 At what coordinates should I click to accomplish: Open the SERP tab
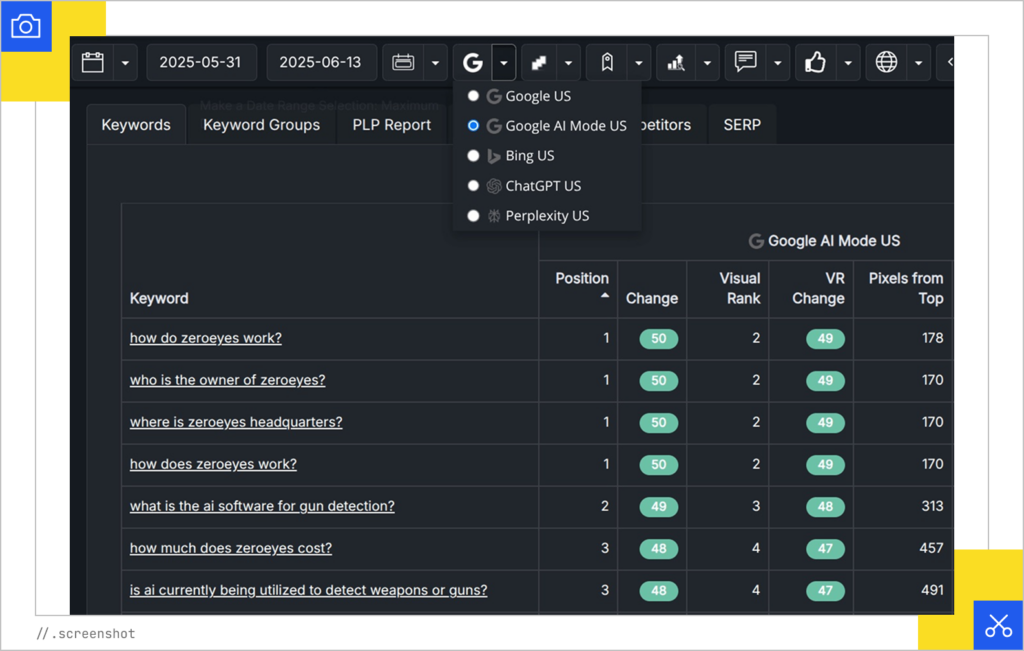742,125
